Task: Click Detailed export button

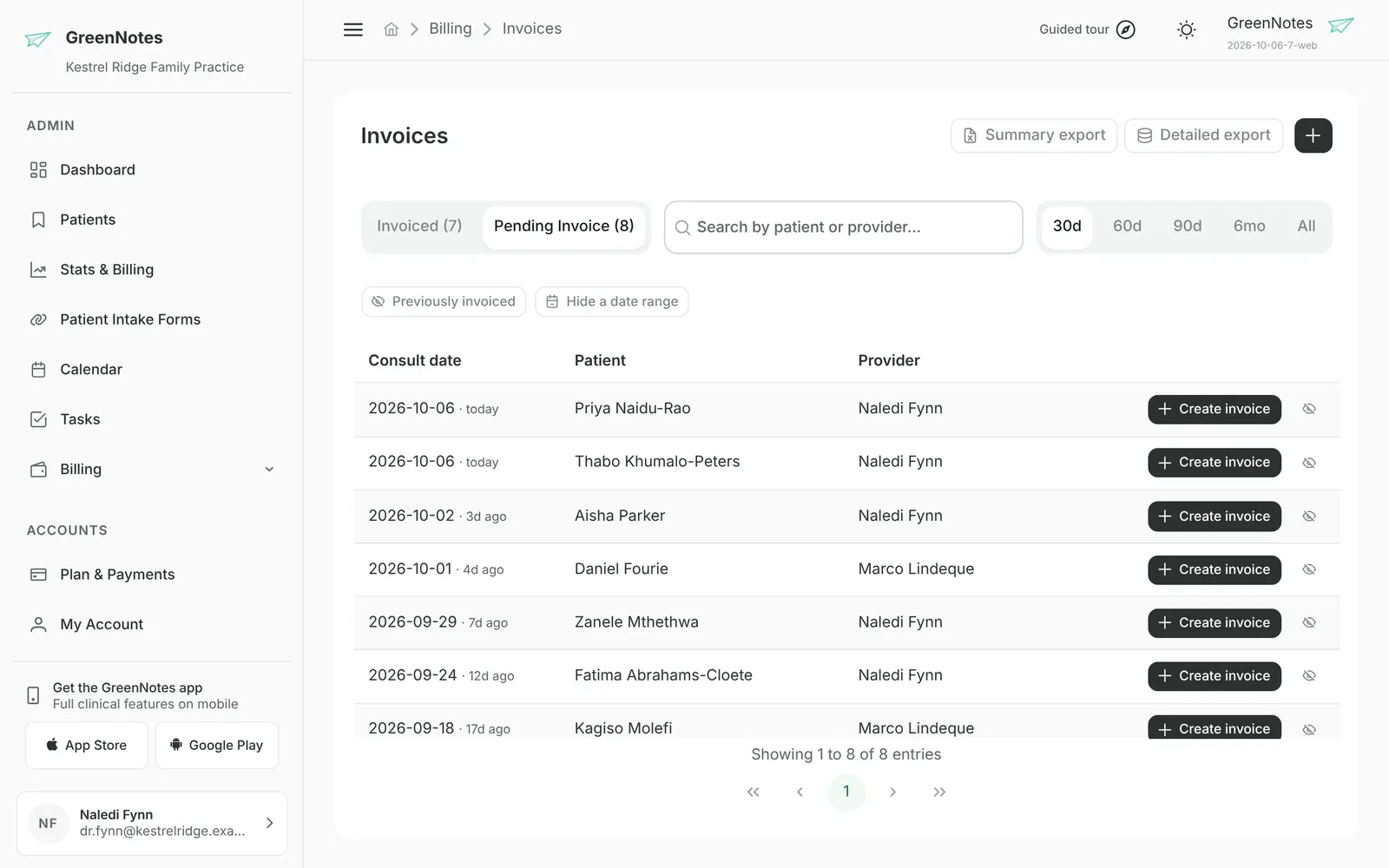Action: coord(1203,135)
